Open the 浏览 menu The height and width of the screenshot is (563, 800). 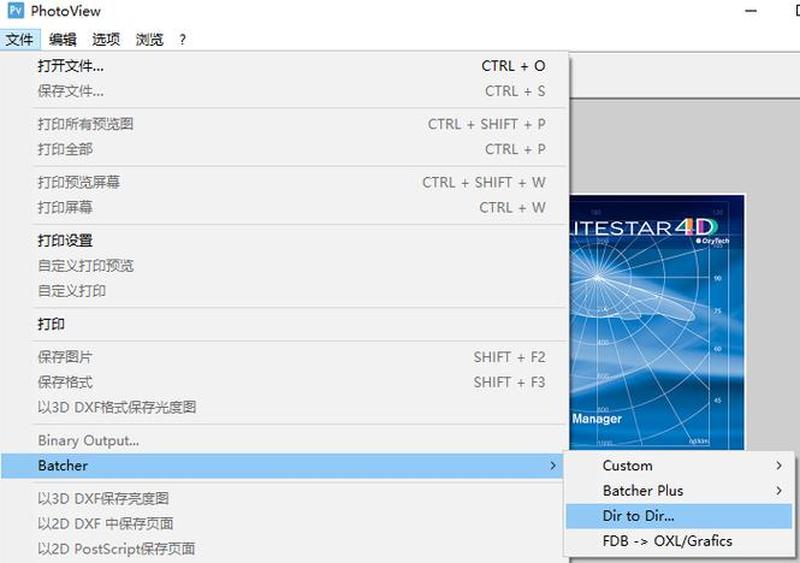[149, 39]
